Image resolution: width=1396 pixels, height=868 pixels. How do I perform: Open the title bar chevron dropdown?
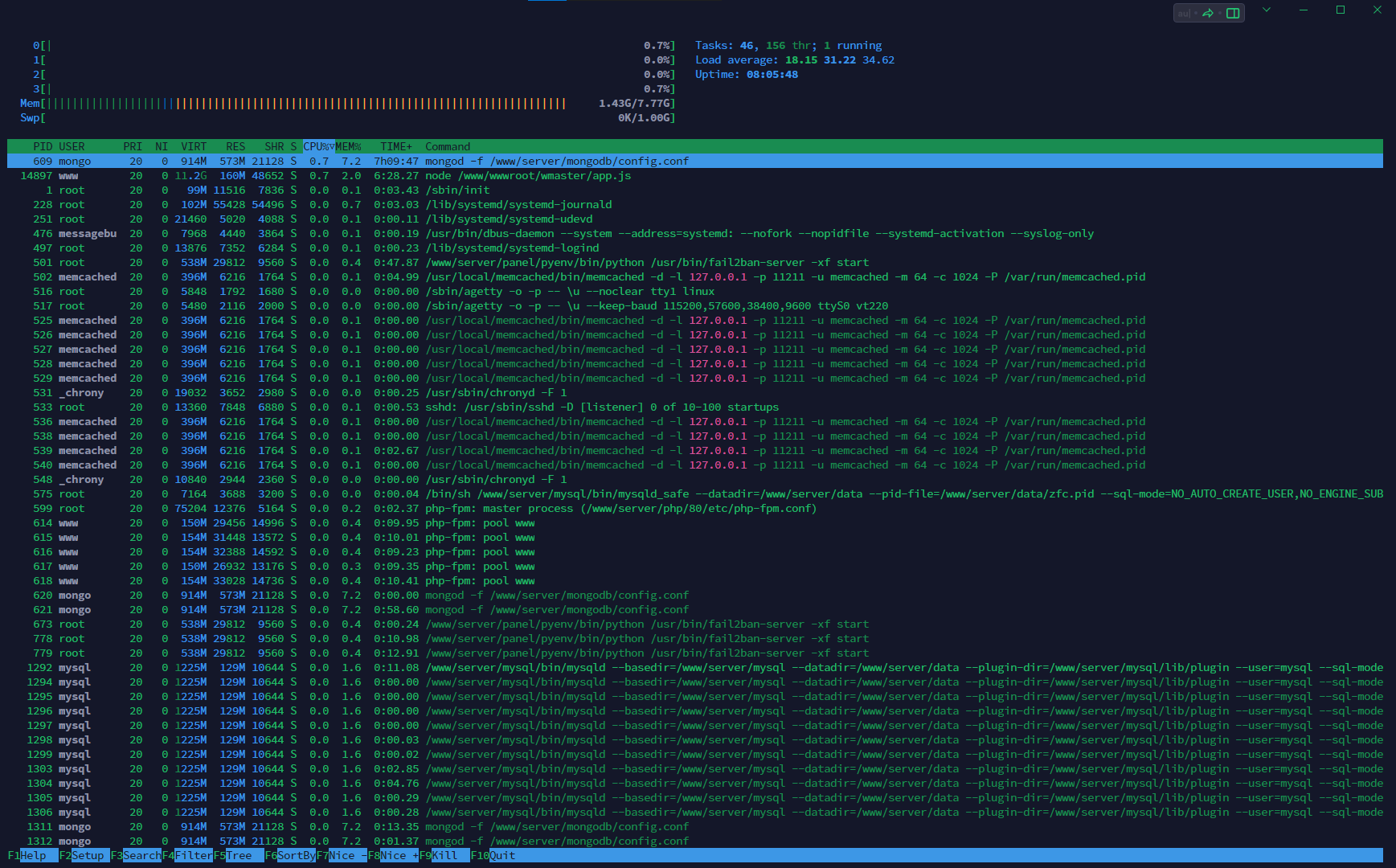click(1267, 10)
